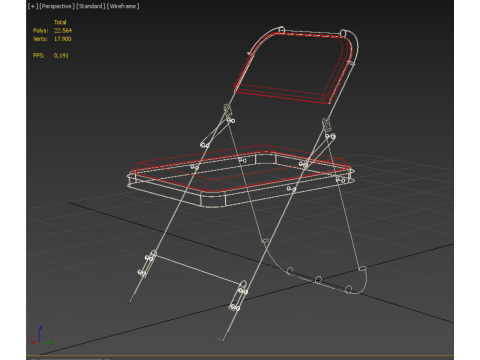Click the FPS value 0,191
The height and width of the screenshot is (360, 480).
(61, 56)
